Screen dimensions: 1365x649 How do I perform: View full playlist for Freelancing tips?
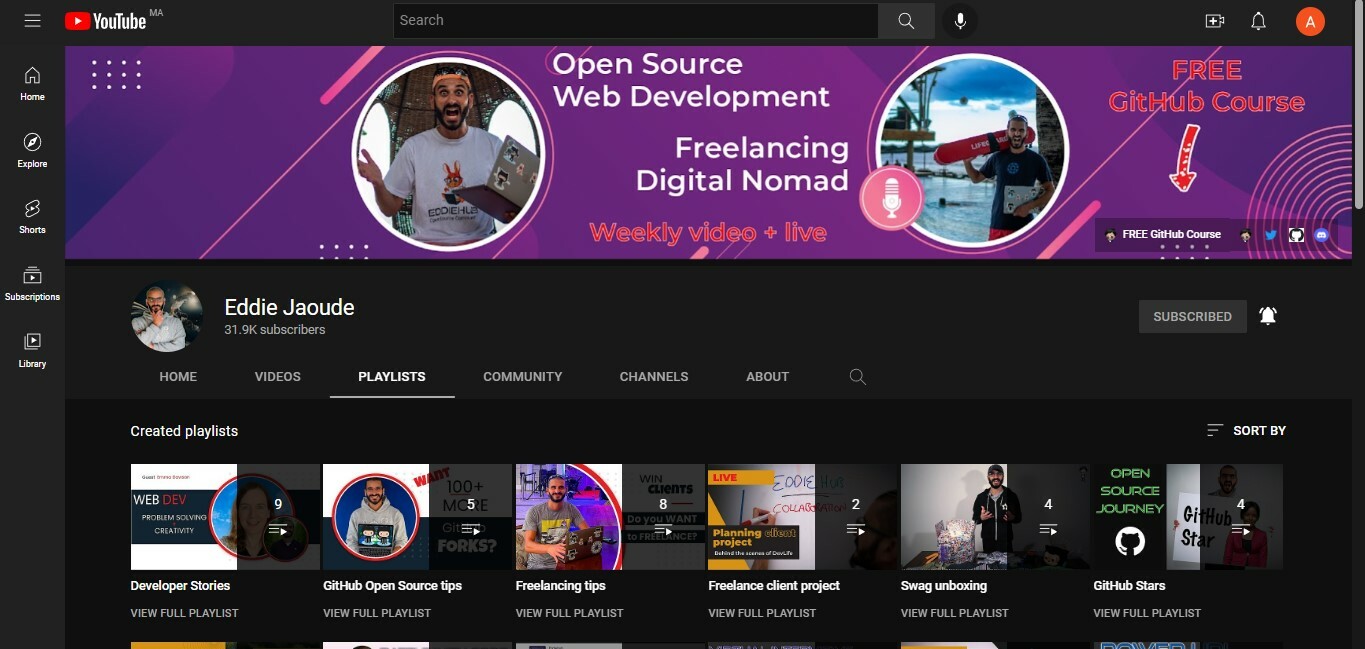(570, 613)
